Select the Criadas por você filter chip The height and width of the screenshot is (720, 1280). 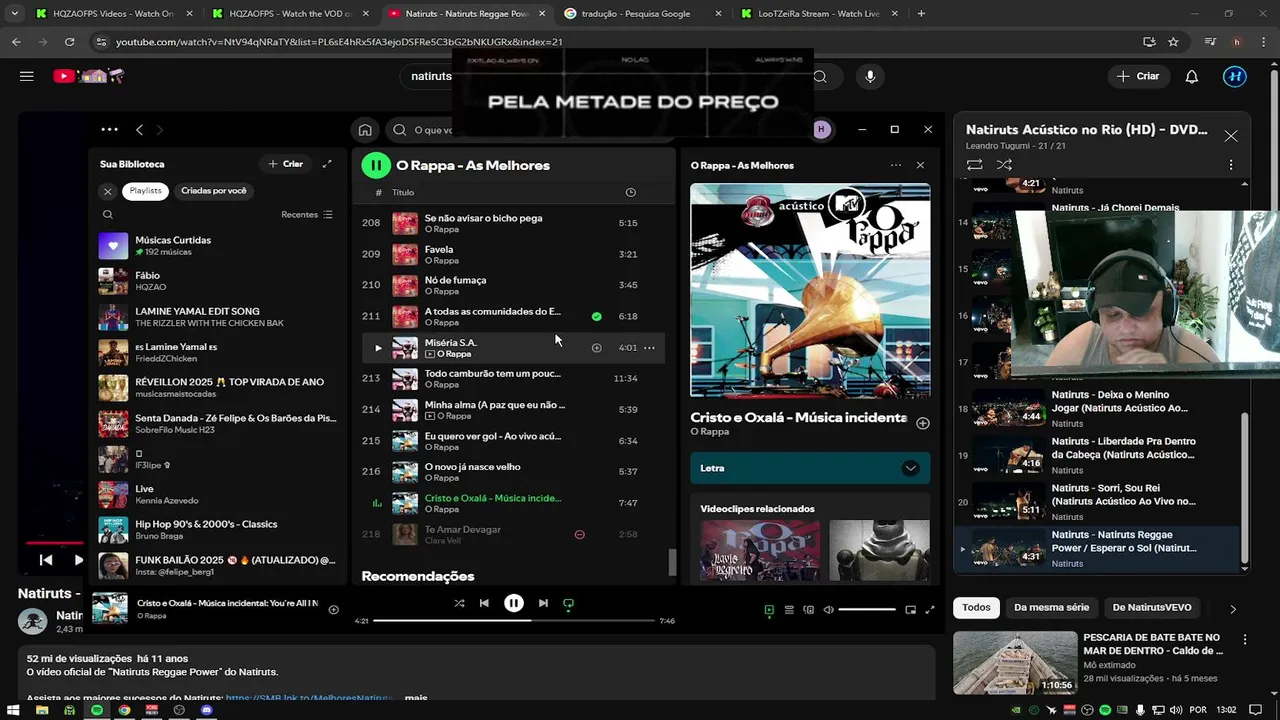(213, 191)
